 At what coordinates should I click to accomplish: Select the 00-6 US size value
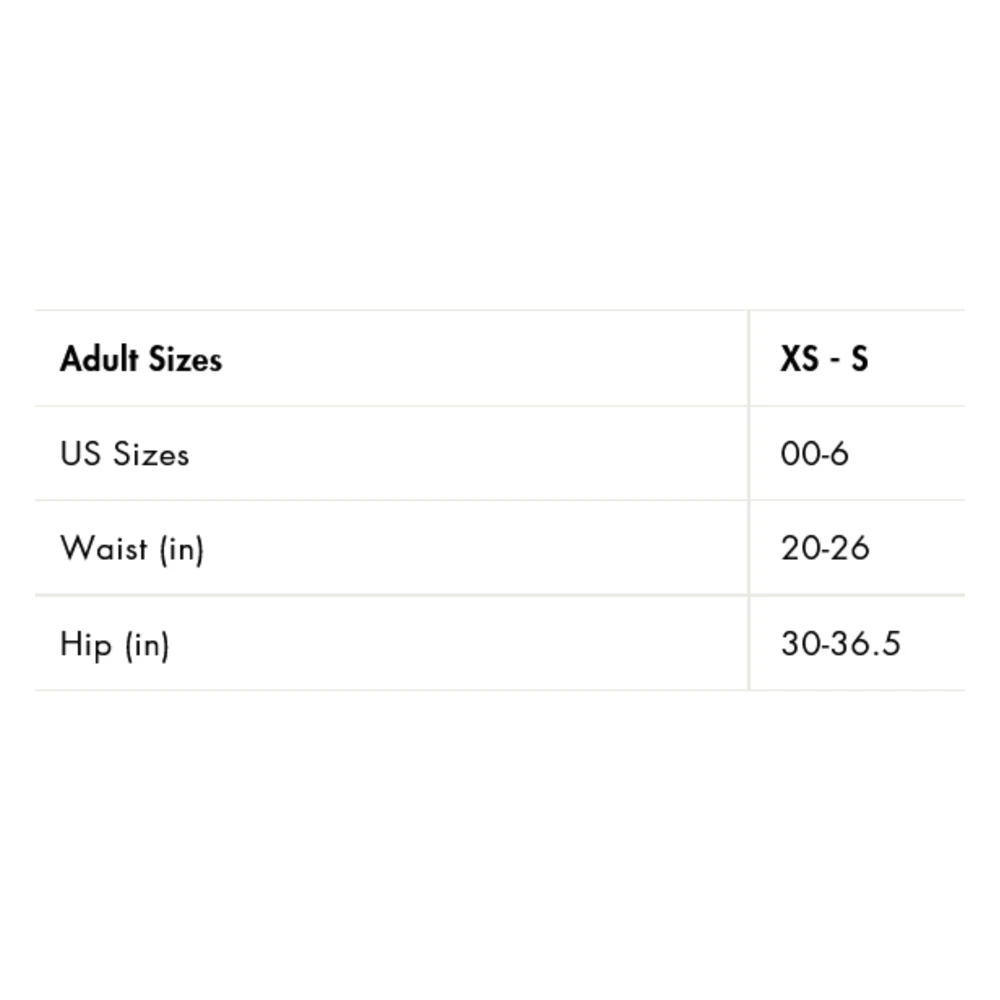tap(814, 454)
